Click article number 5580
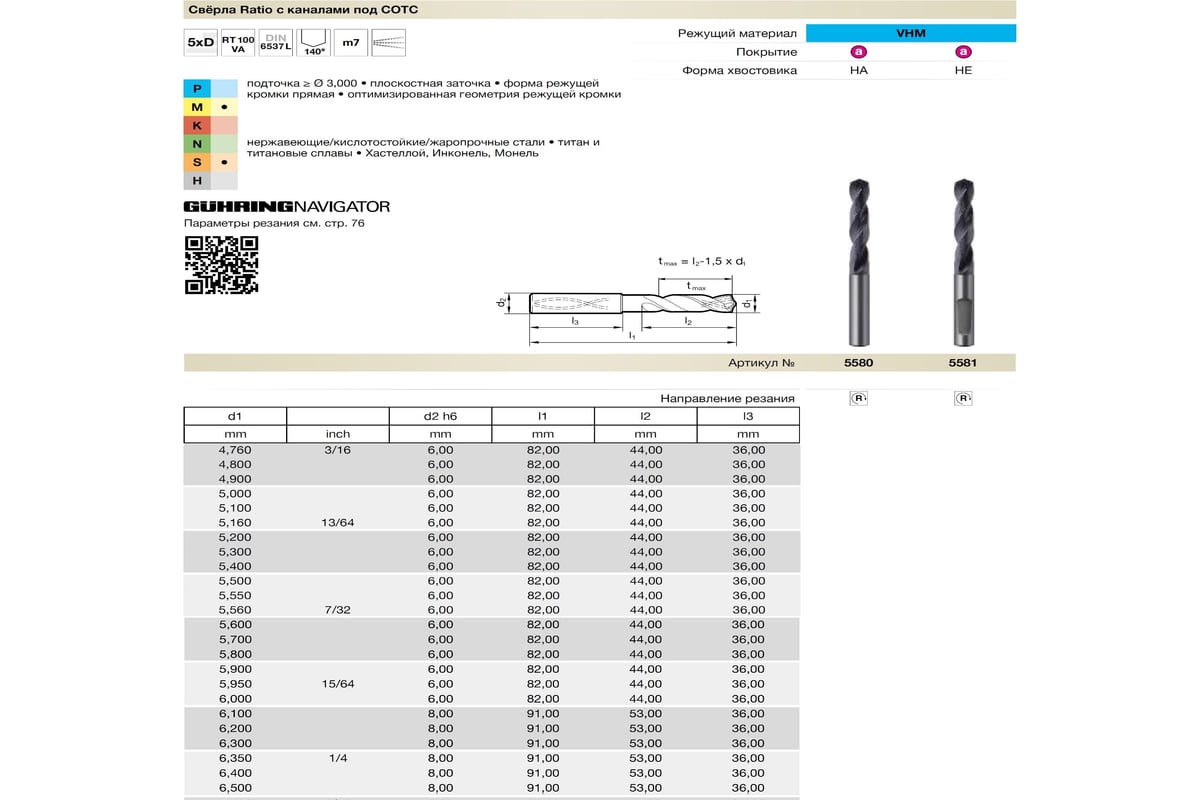The image size is (1200, 800). tap(858, 363)
